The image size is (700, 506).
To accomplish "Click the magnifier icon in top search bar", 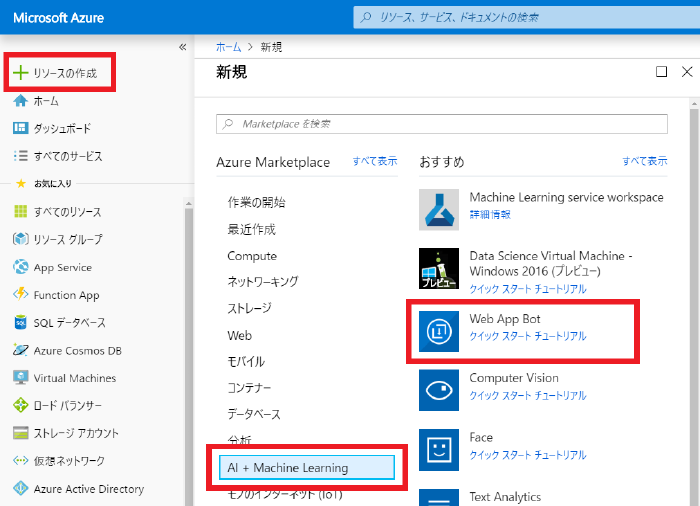I will 366,17.
